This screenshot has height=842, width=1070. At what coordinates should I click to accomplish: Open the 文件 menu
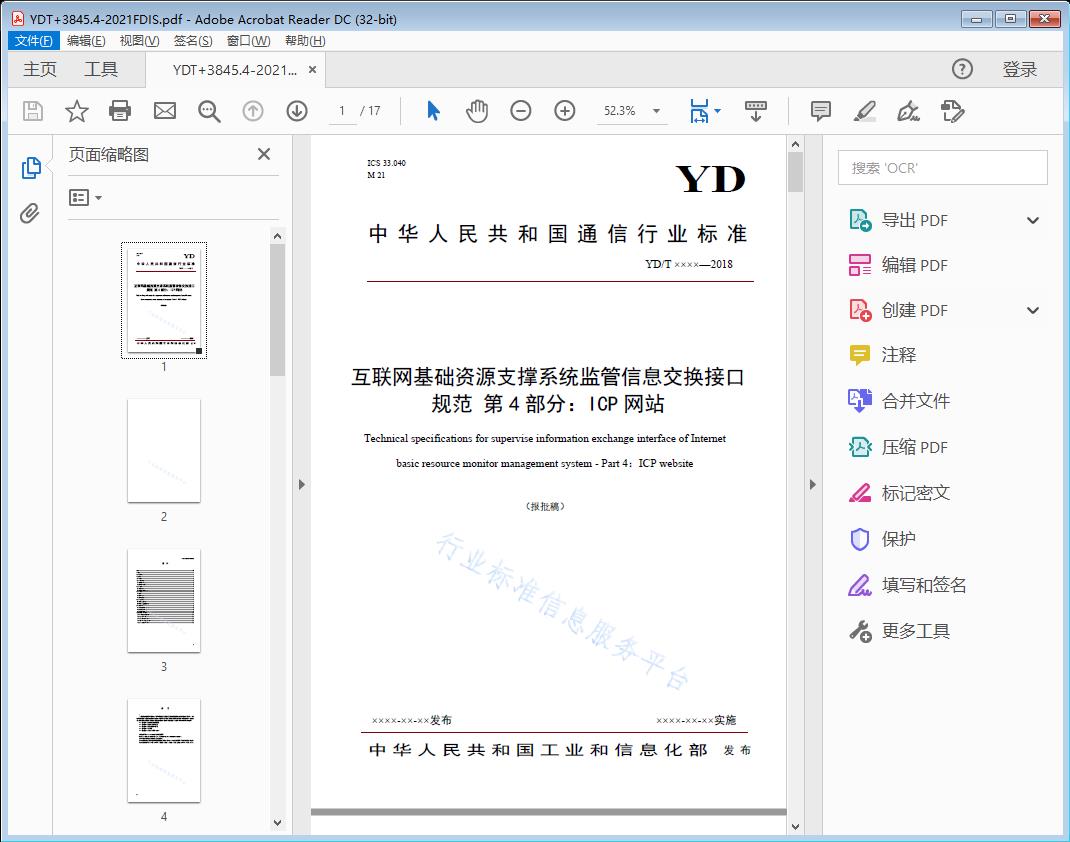(x=33, y=40)
